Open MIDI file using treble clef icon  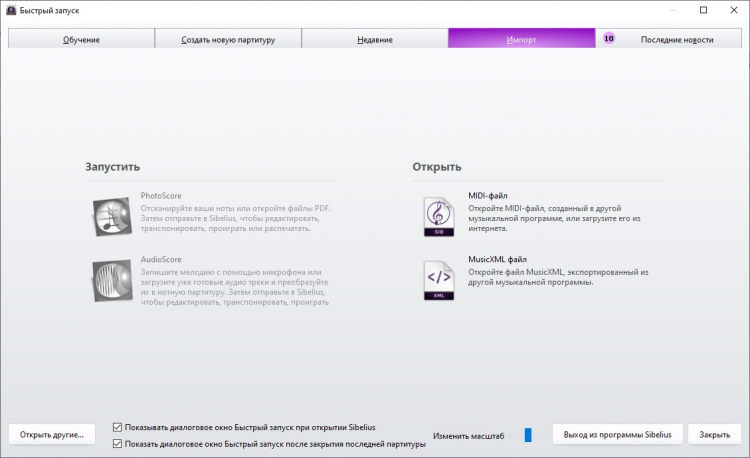pos(439,217)
